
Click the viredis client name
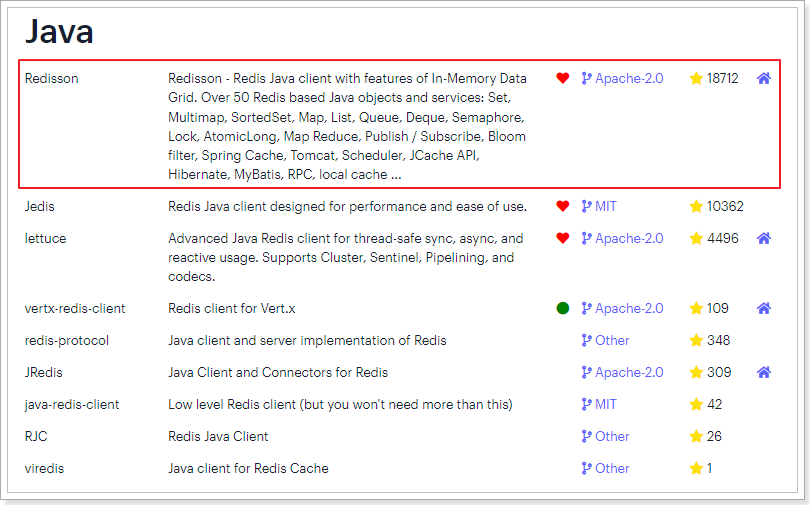[x=44, y=469]
